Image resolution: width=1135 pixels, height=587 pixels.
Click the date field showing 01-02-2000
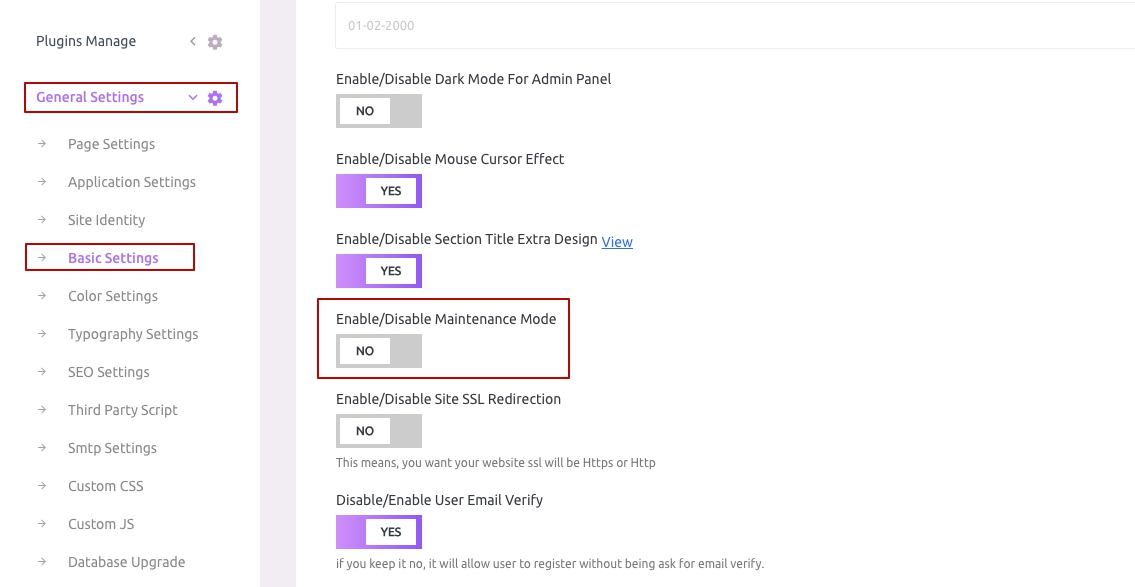pyautogui.click(x=735, y=25)
